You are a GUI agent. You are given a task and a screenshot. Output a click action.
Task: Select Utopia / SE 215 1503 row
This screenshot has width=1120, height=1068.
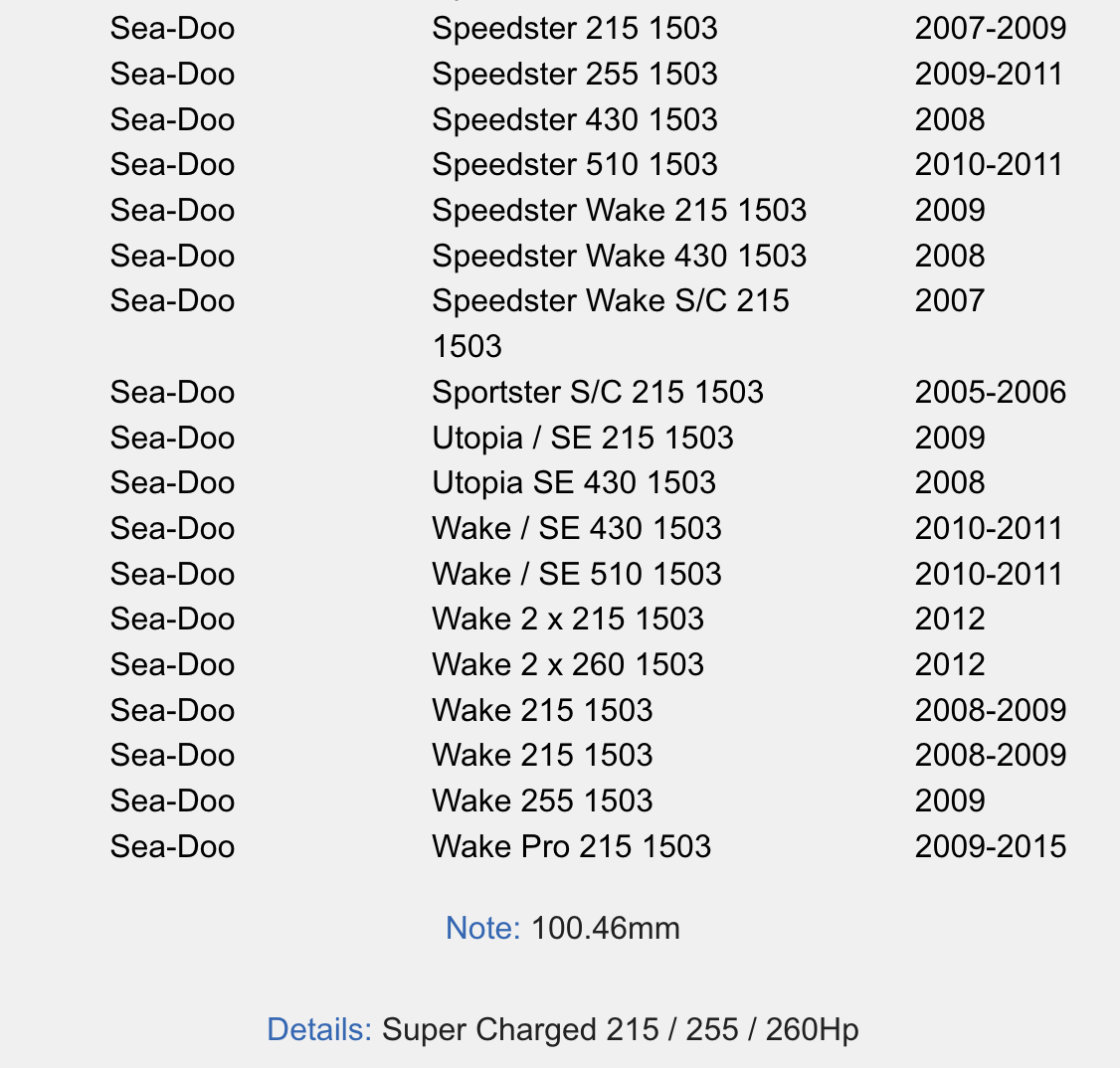click(x=588, y=438)
